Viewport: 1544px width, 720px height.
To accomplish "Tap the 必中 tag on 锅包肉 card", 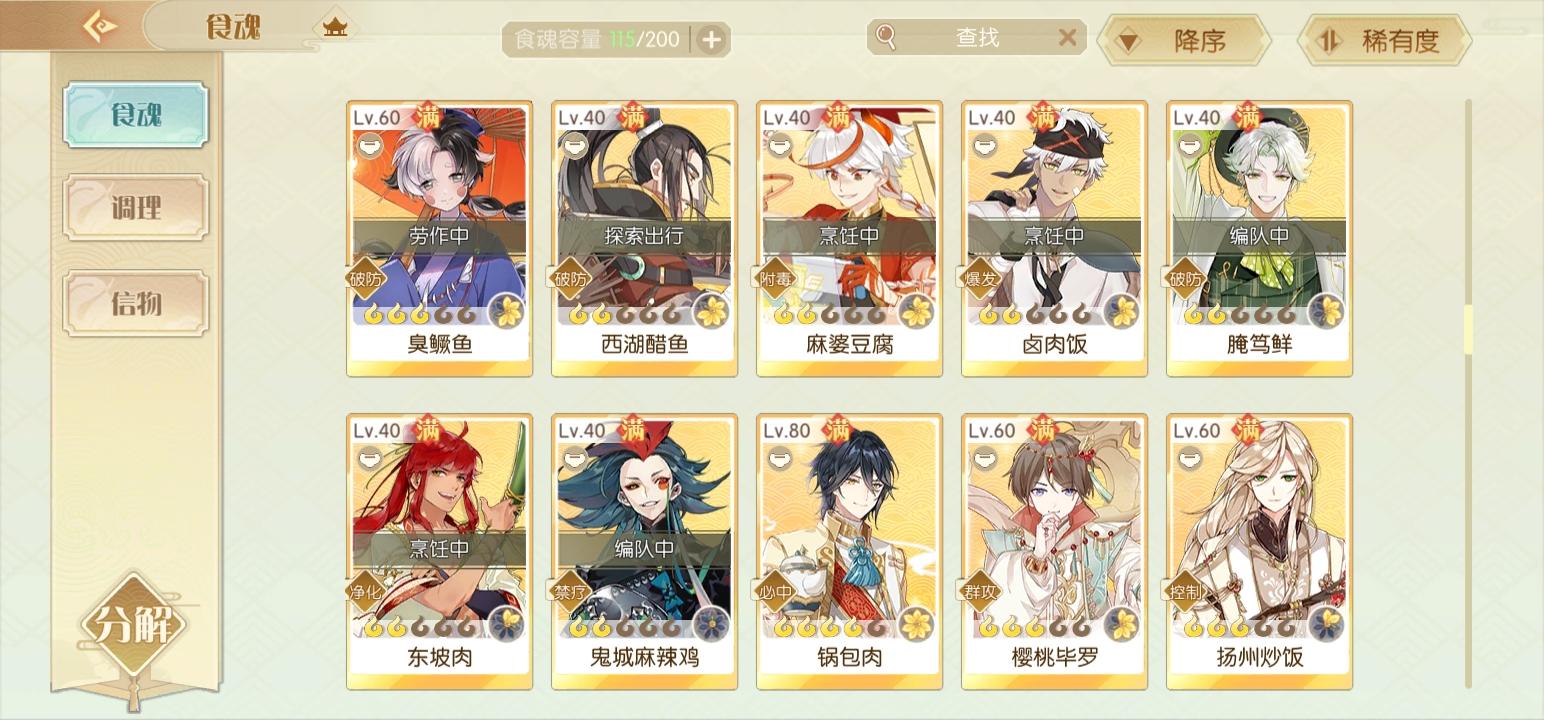I will click(776, 592).
